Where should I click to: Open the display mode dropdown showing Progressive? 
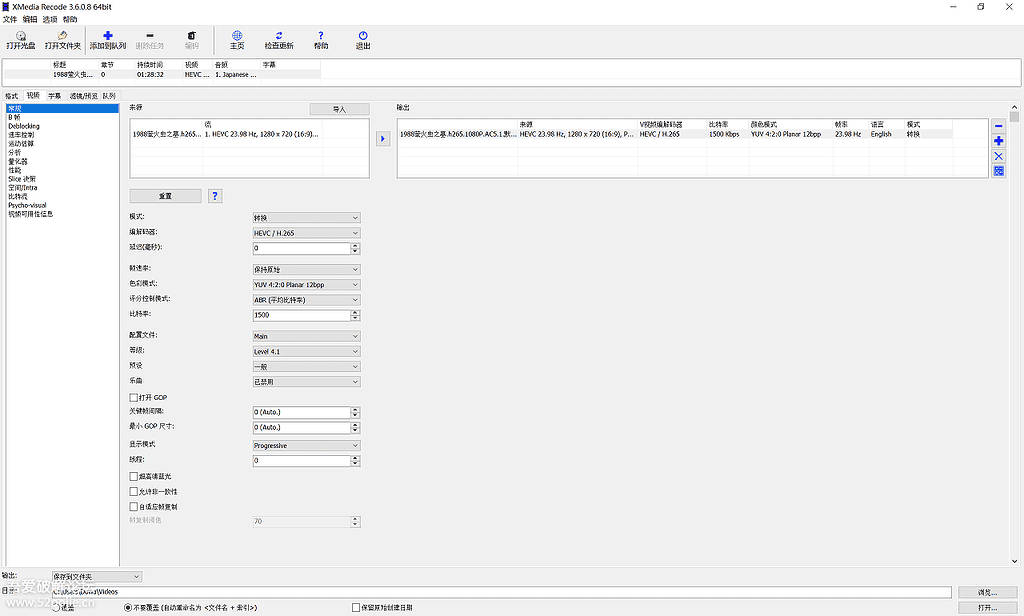pyautogui.click(x=306, y=446)
